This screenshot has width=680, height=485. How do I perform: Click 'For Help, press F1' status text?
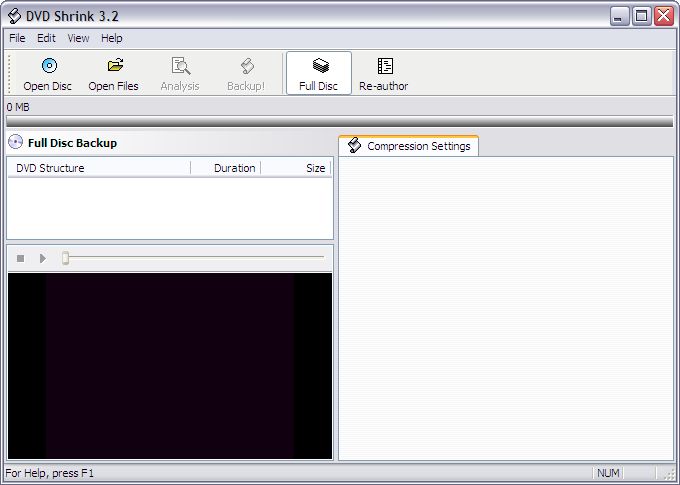coord(49,473)
